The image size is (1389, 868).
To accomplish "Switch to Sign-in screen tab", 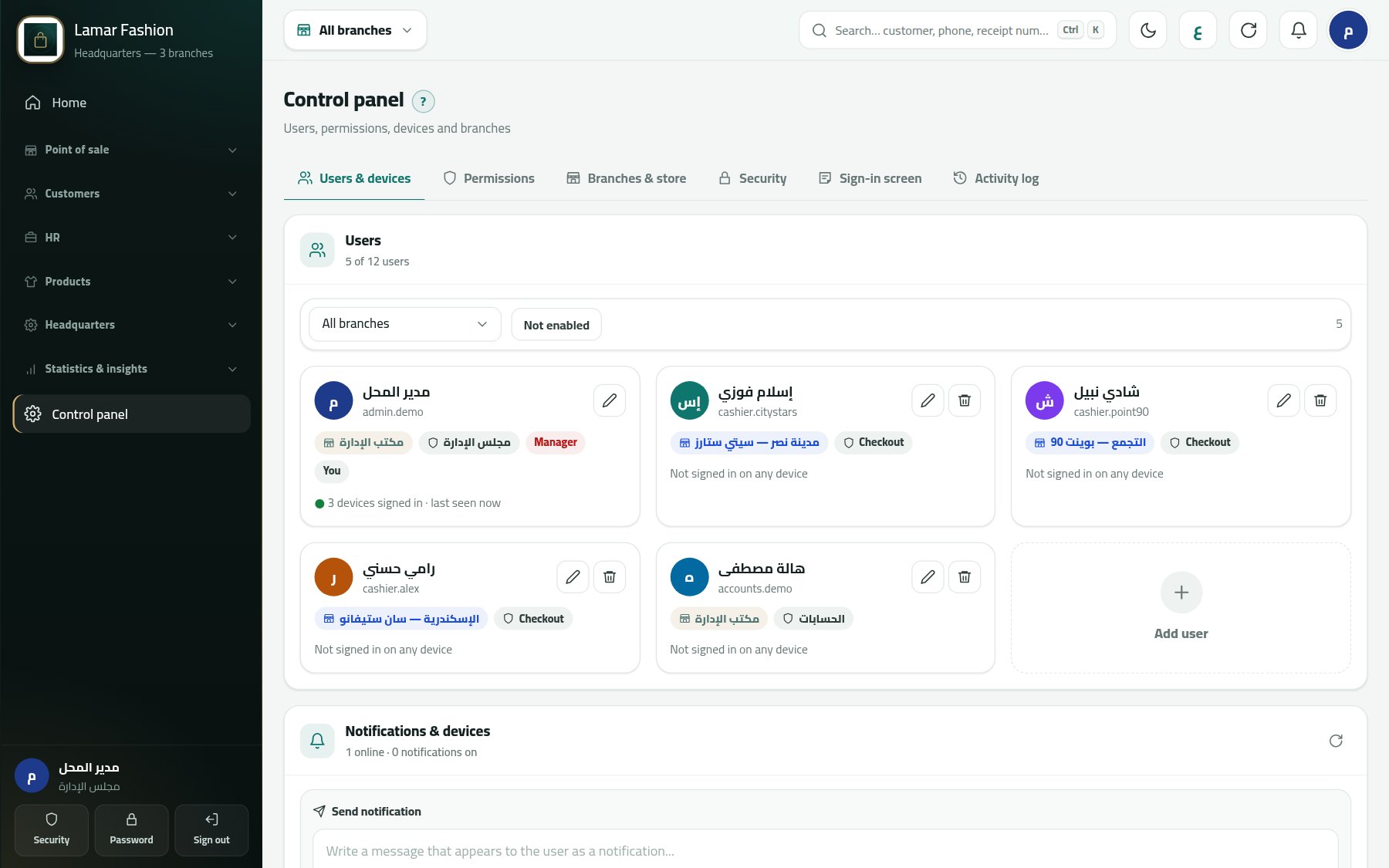I will click(870, 178).
